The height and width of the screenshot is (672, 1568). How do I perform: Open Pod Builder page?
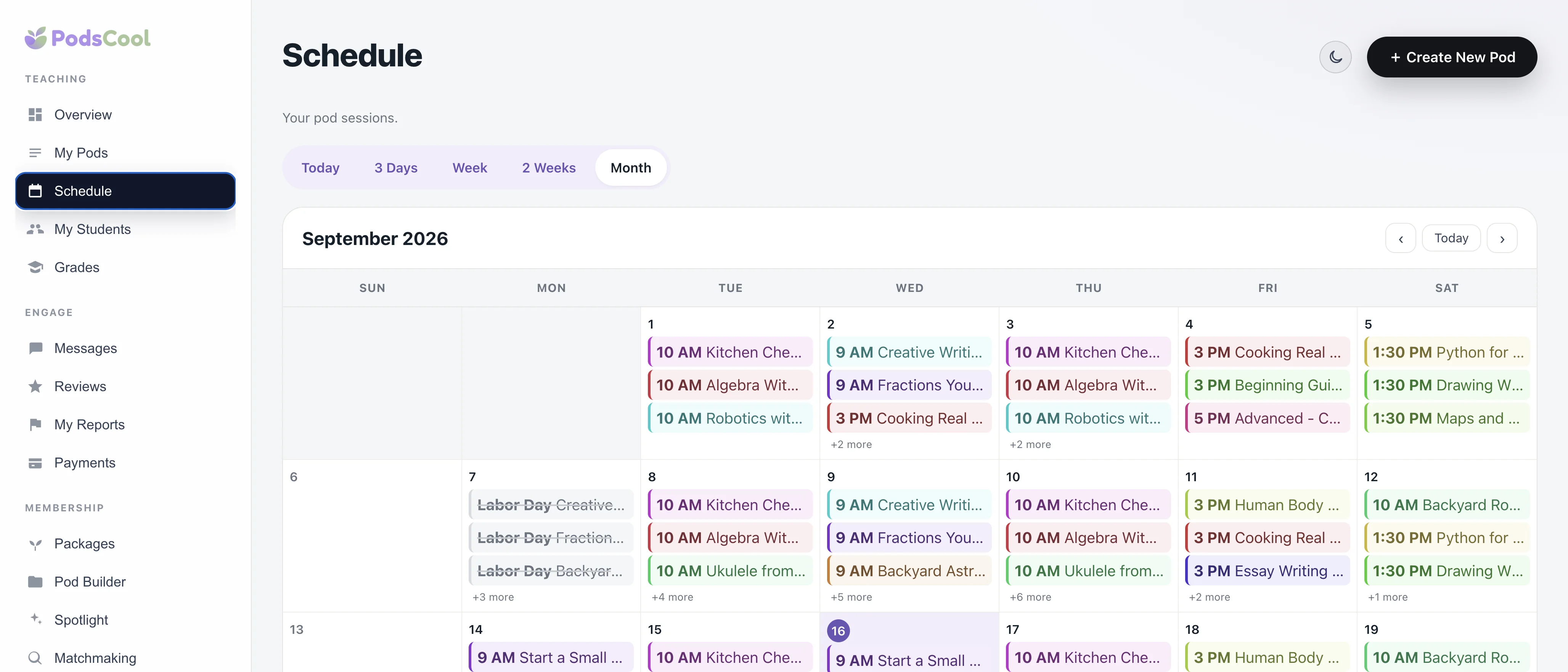click(x=125, y=582)
